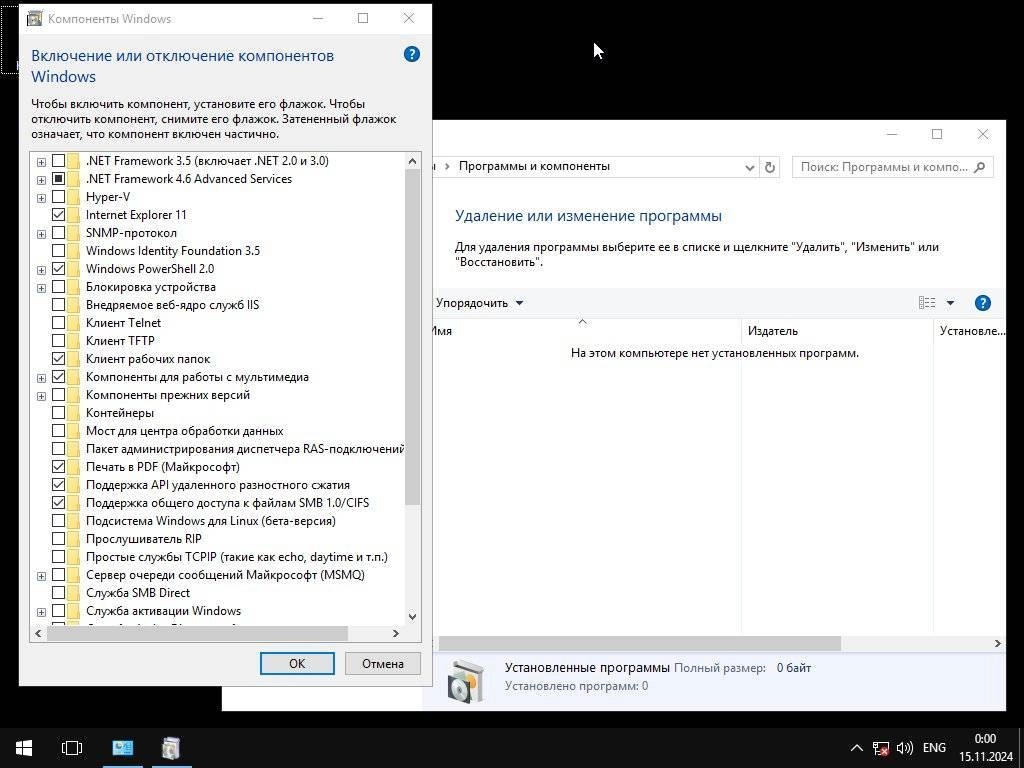Click the programs list horizontal scrollbar thumb
The width and height of the screenshot is (1024, 768).
click(x=639, y=643)
